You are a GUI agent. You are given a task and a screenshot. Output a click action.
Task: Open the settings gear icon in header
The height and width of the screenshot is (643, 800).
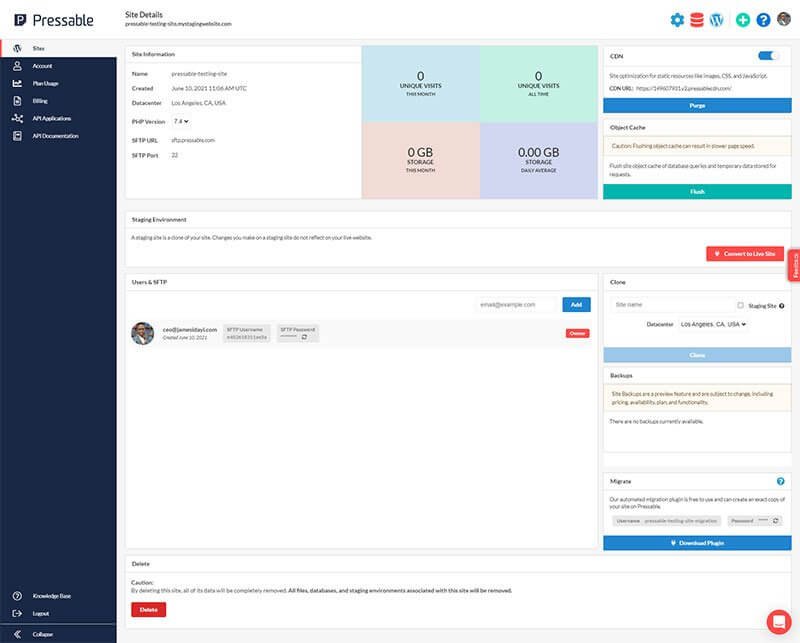(x=677, y=20)
